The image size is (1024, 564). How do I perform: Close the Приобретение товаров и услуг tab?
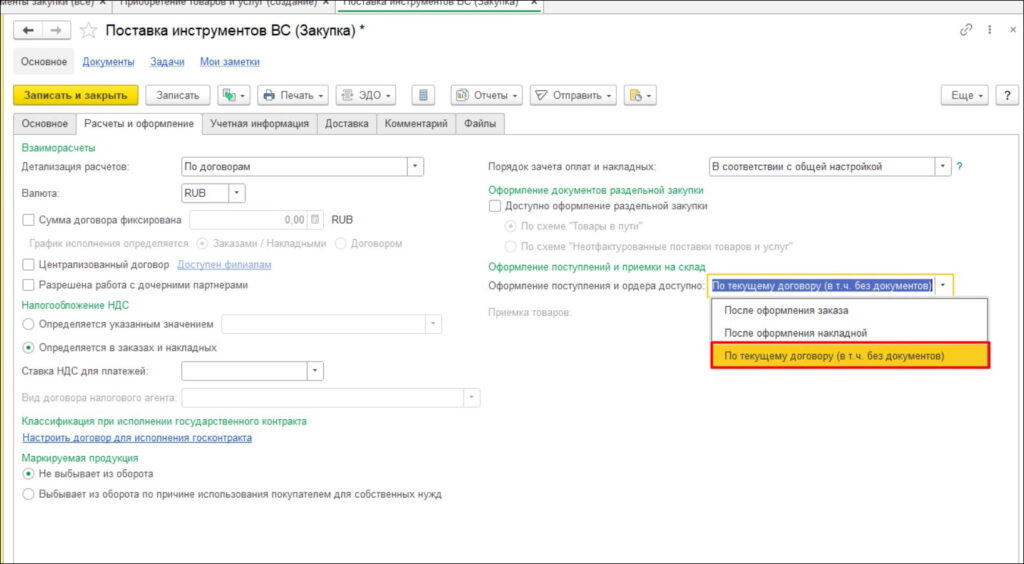coord(327,3)
